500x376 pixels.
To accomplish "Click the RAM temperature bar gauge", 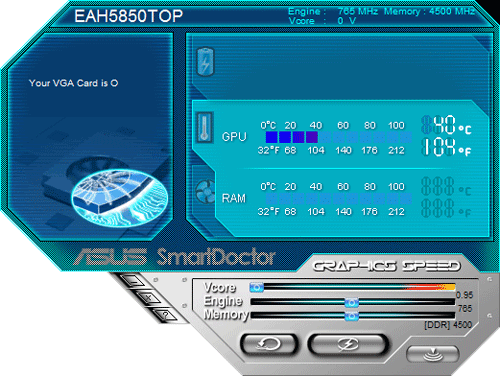I will coord(338,199).
